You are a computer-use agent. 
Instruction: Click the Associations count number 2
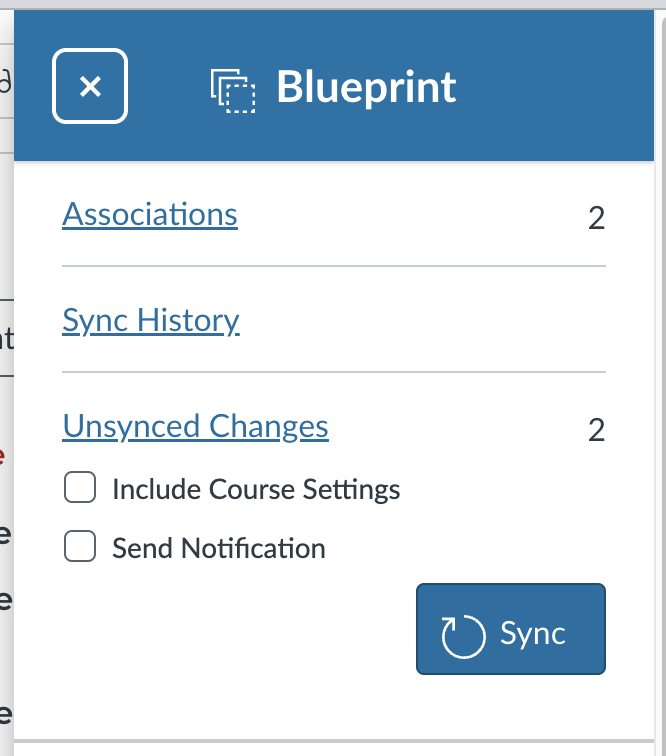click(x=597, y=218)
